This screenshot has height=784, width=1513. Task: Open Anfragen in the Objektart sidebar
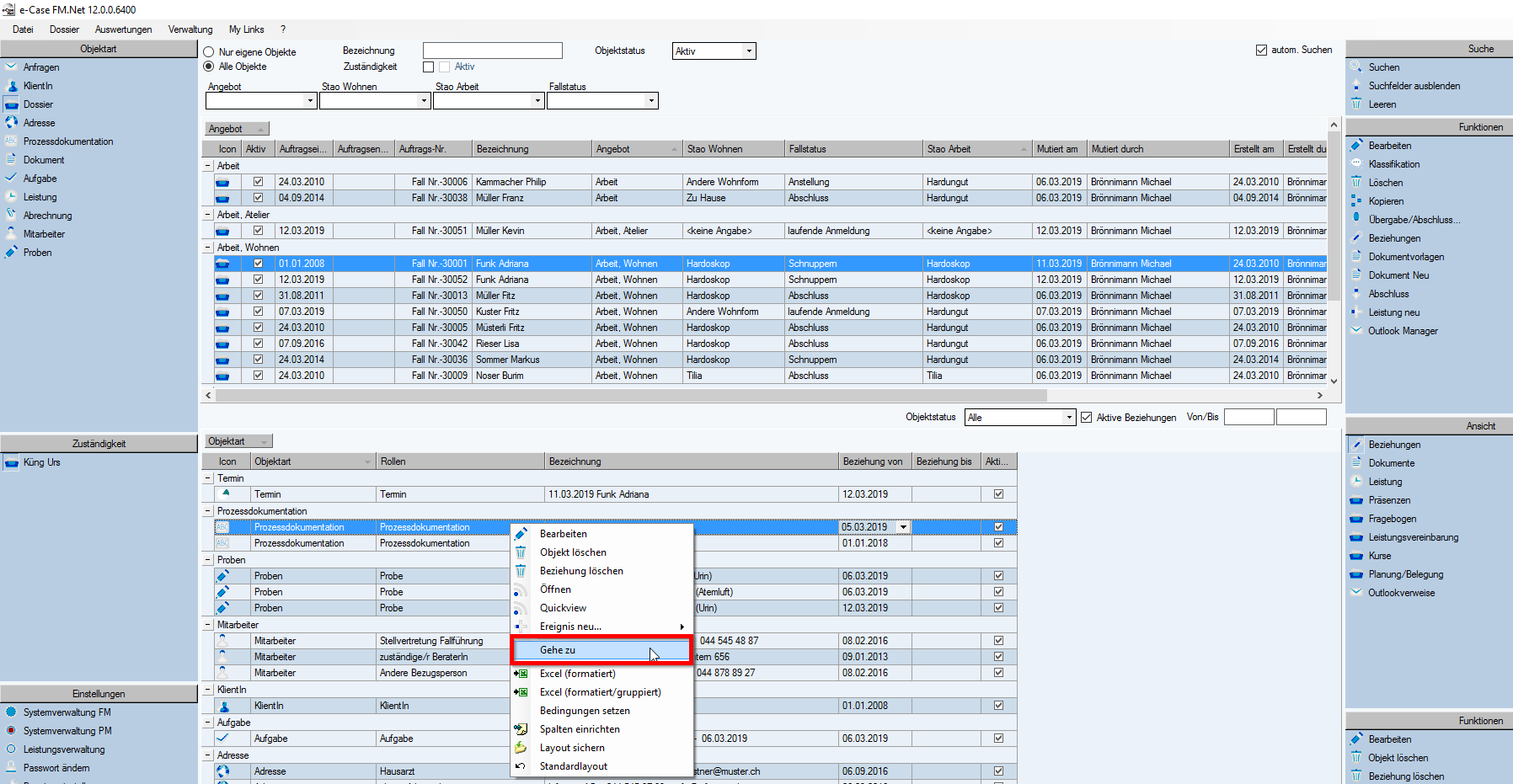(41, 67)
